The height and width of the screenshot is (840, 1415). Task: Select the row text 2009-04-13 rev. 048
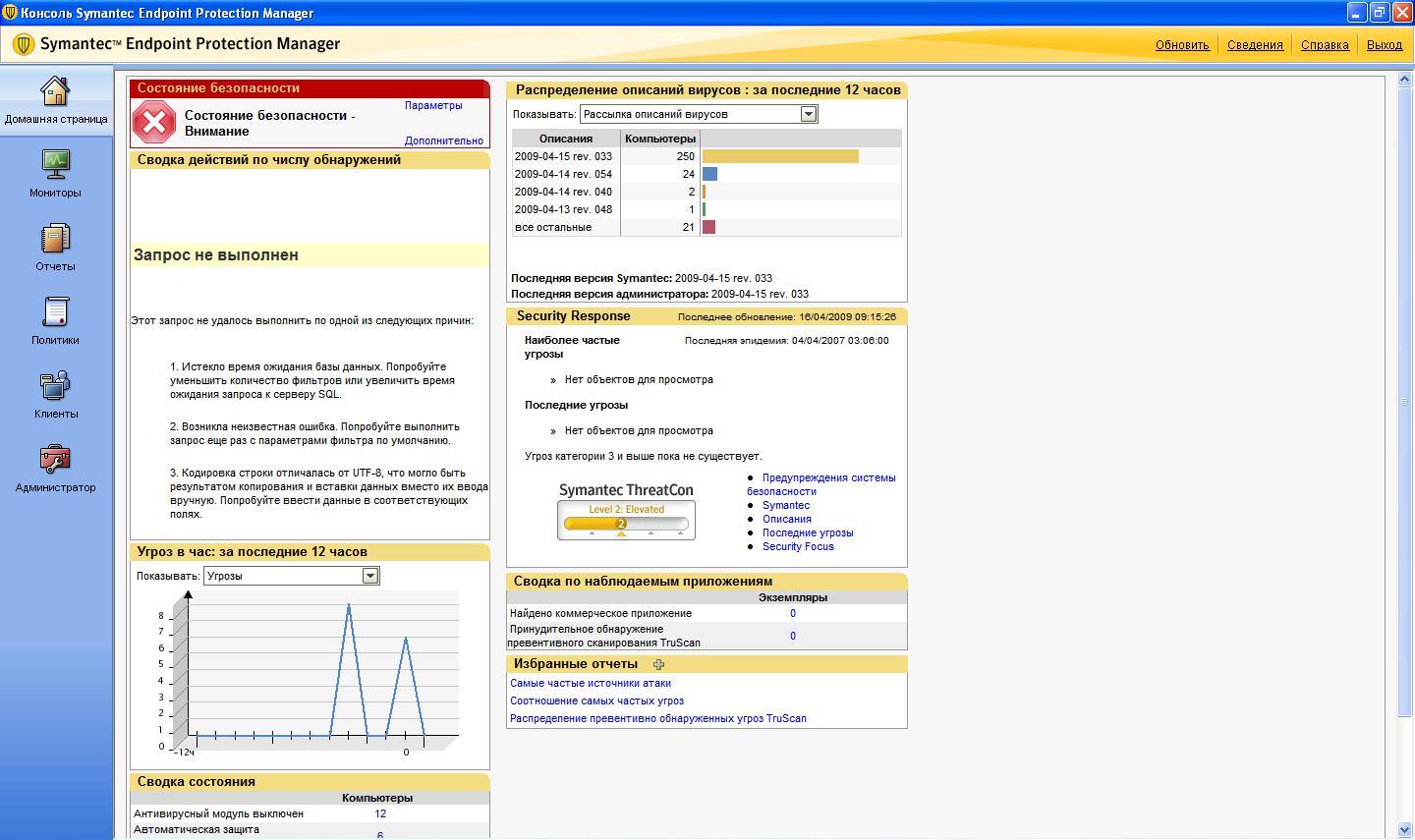[563, 209]
